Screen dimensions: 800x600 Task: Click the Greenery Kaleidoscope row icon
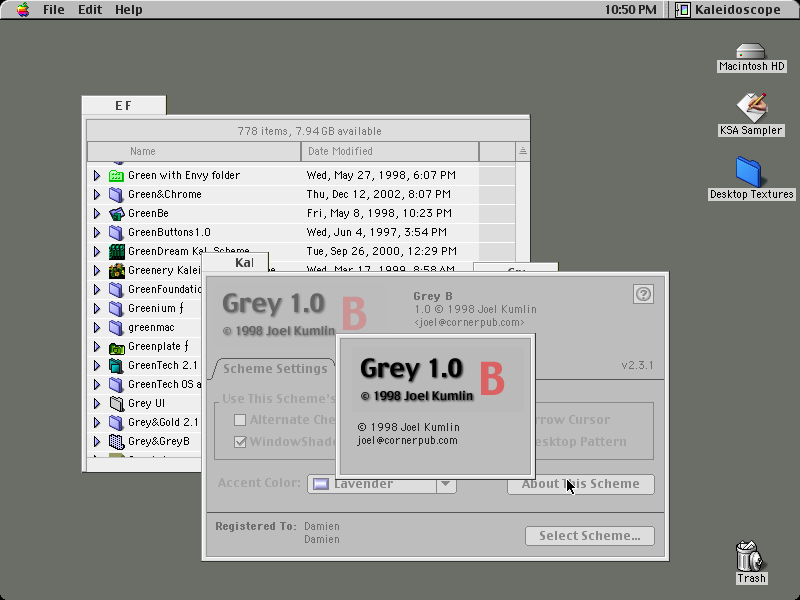point(116,270)
